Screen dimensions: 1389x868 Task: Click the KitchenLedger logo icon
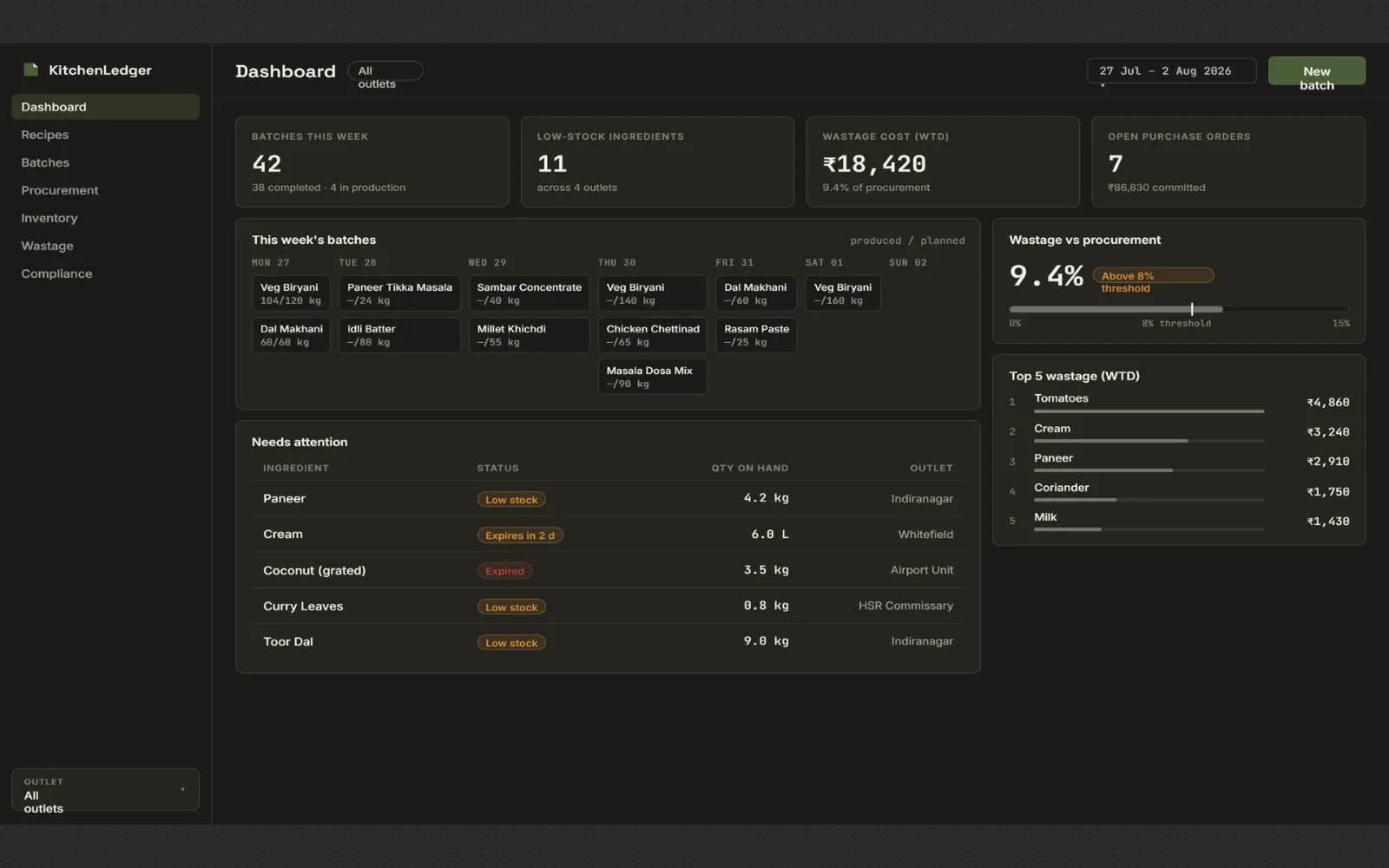point(31,69)
